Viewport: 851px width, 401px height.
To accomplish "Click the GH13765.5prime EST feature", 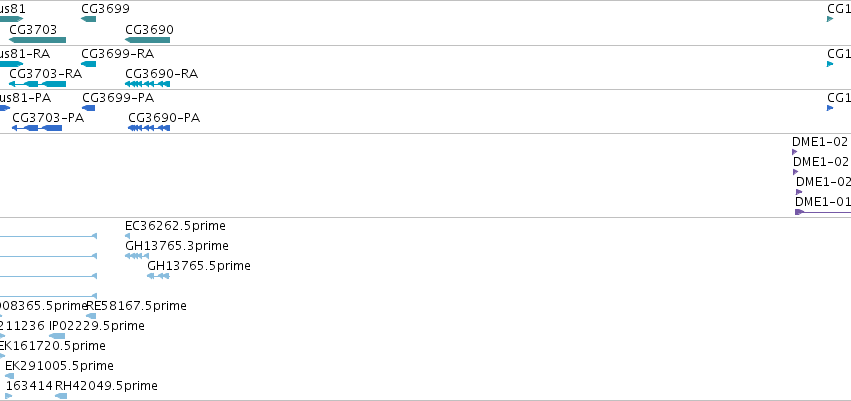I will pyautogui.click(x=158, y=276).
